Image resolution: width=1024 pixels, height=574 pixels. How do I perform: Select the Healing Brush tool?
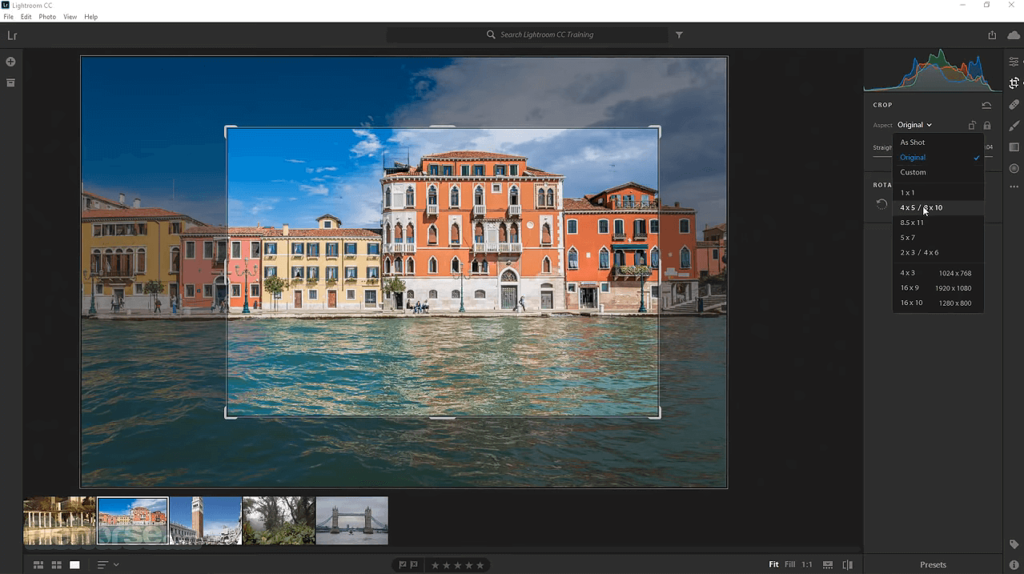click(x=1013, y=105)
